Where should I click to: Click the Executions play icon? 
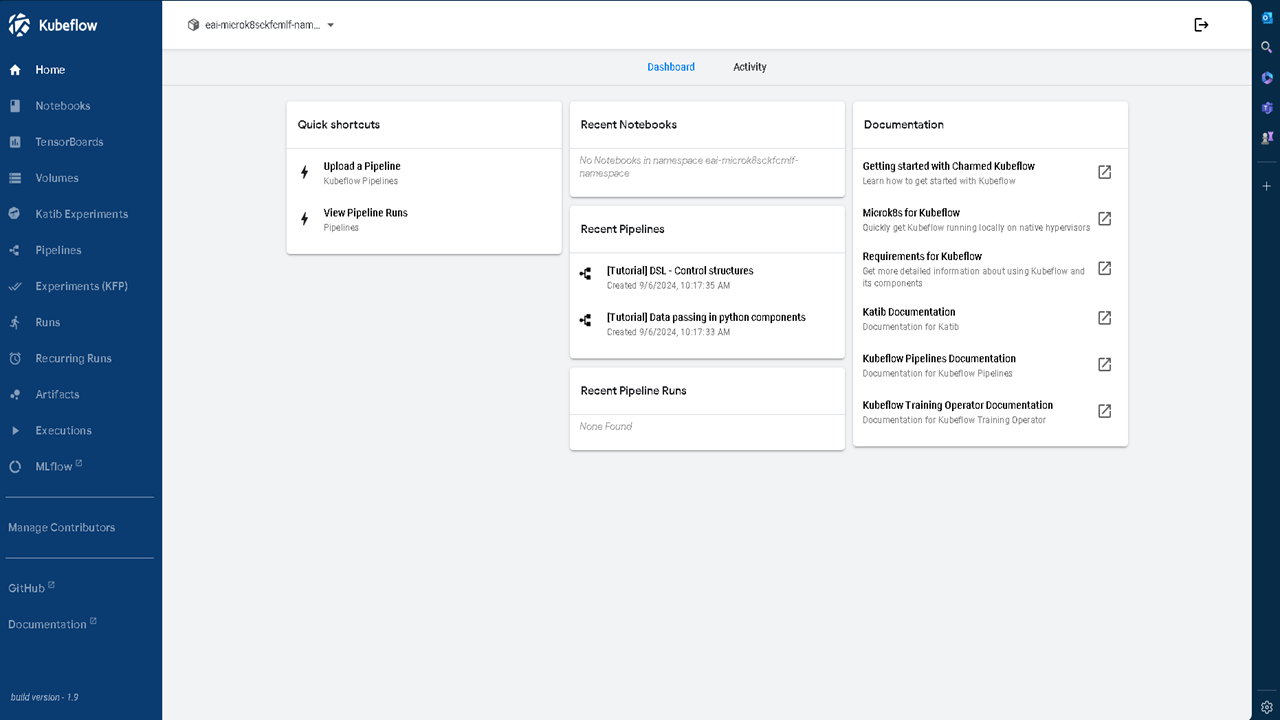(x=15, y=430)
